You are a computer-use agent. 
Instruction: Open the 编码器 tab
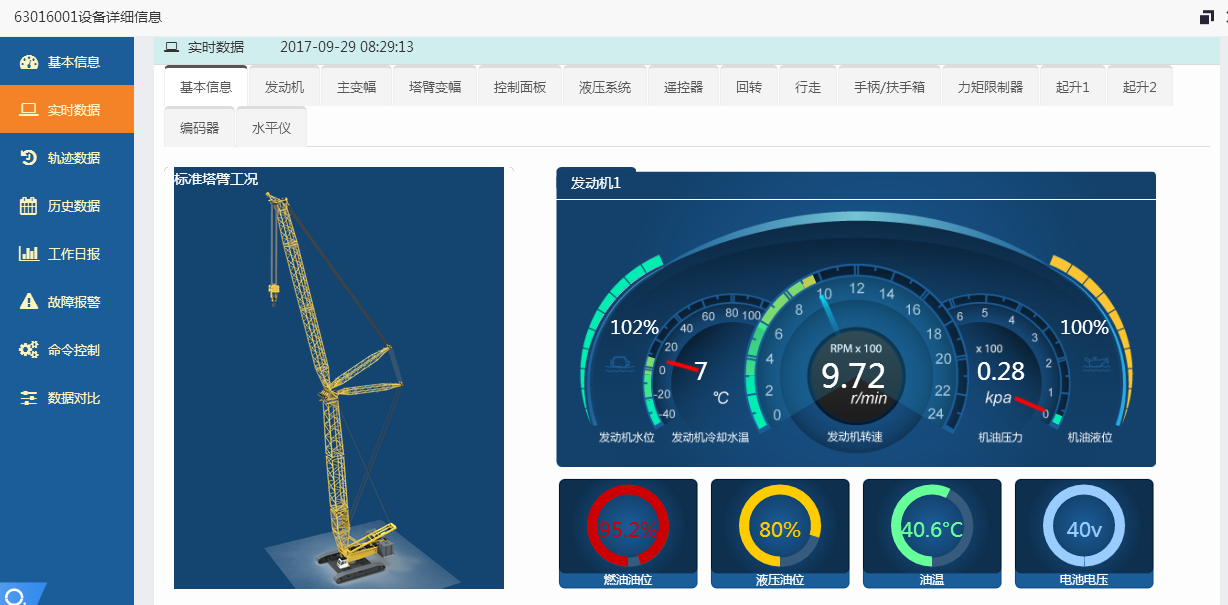point(199,128)
